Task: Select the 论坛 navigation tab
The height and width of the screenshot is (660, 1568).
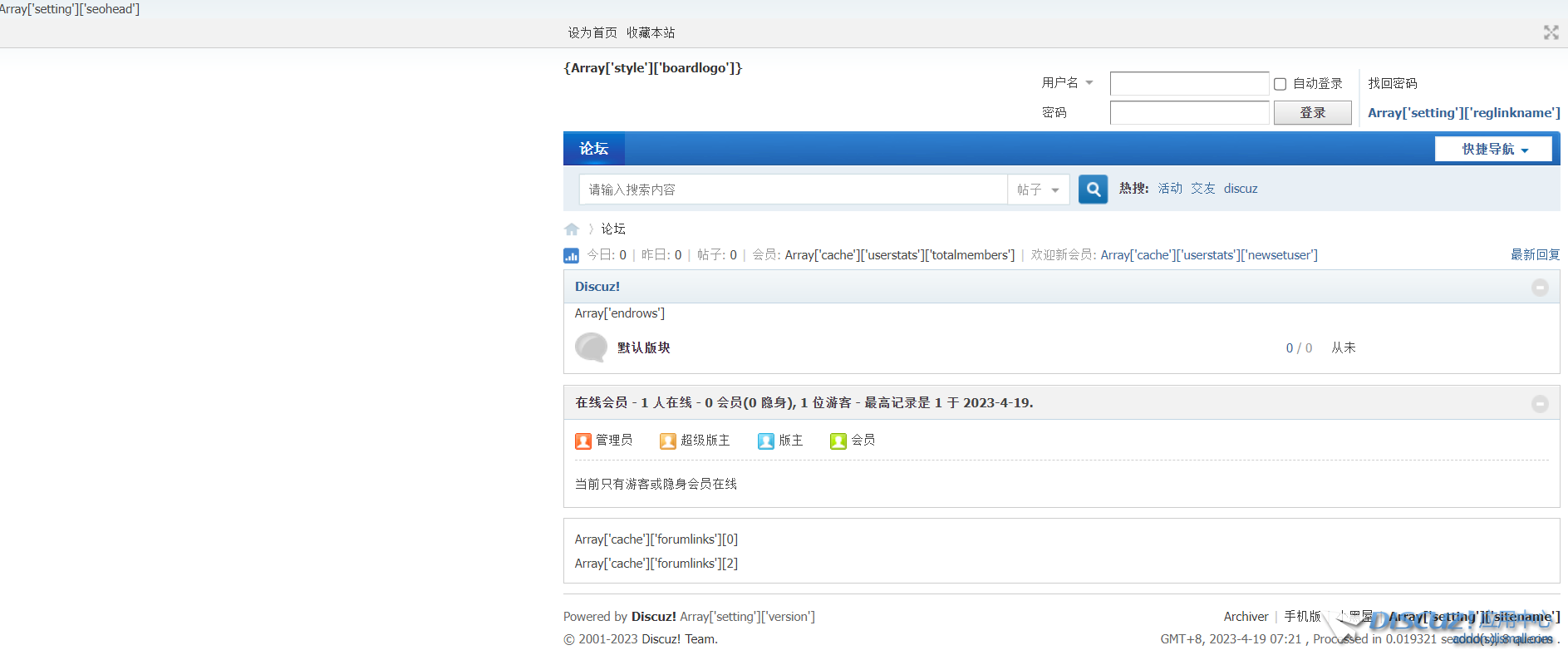Action: click(594, 149)
